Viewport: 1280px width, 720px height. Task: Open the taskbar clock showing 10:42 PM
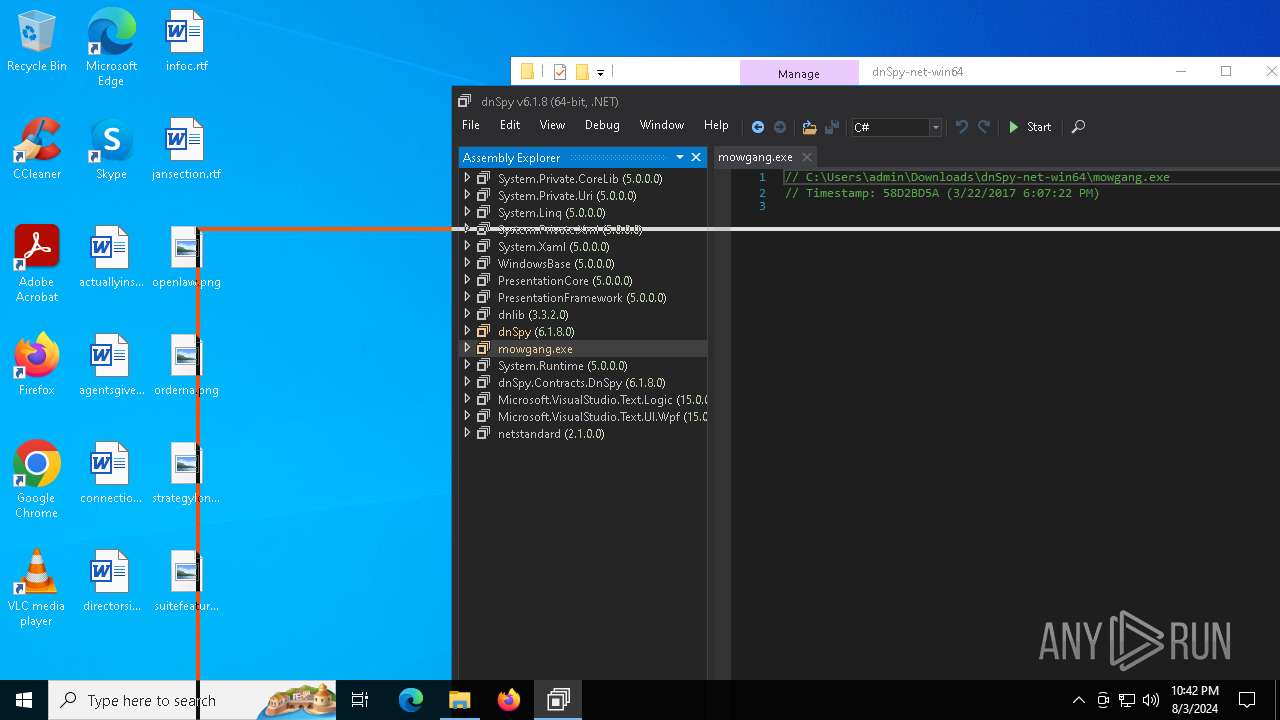(x=1195, y=700)
